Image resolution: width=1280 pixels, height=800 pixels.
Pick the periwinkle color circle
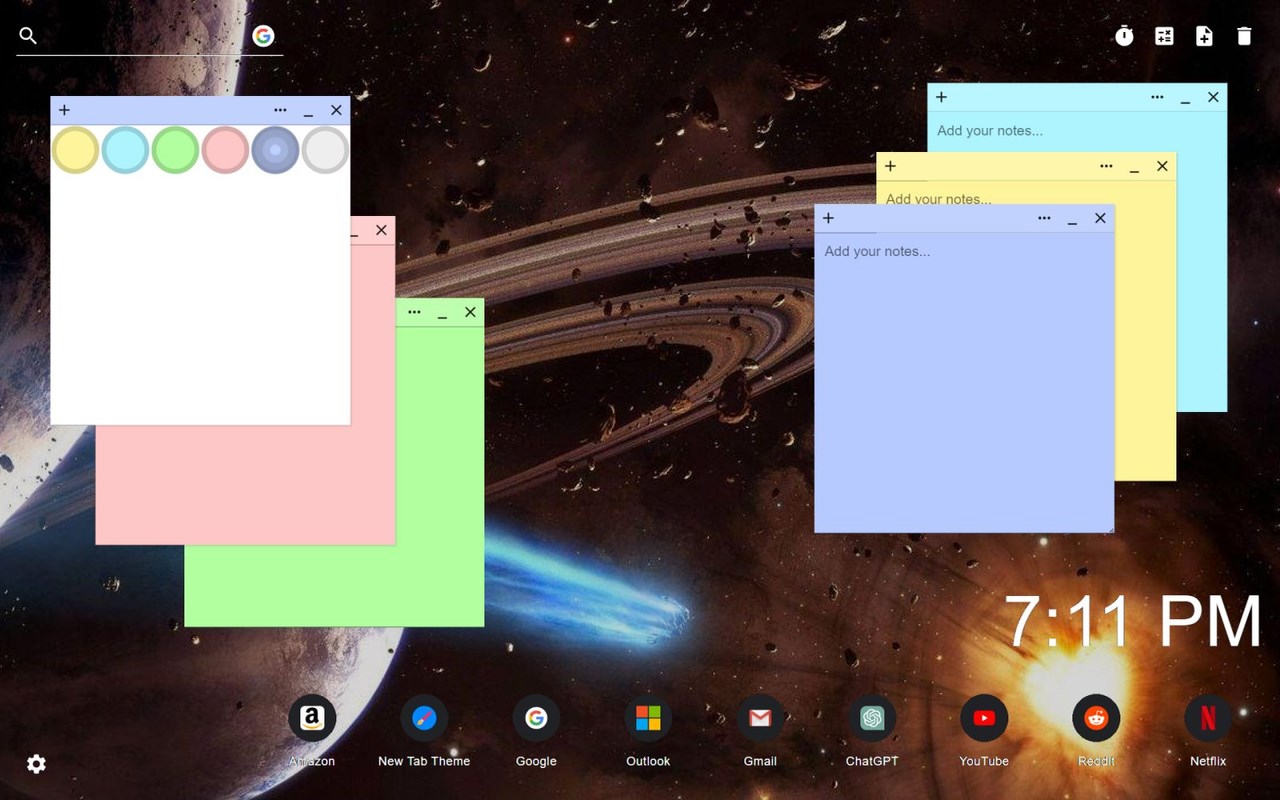click(275, 150)
